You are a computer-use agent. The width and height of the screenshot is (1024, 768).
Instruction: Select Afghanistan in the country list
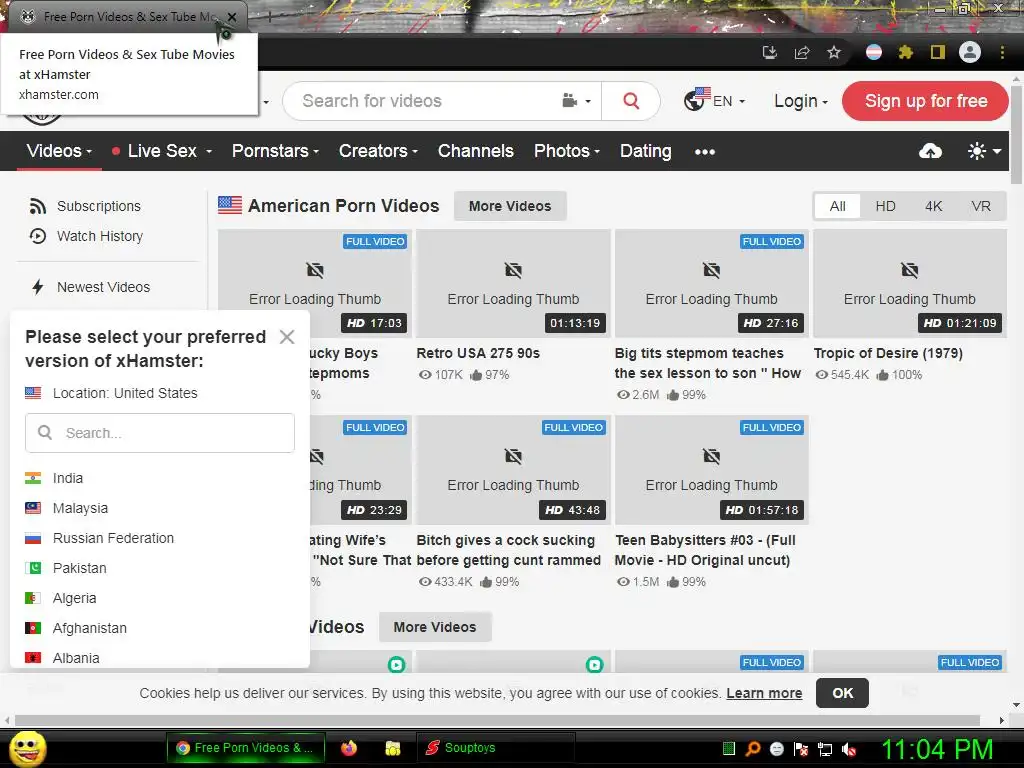89,628
